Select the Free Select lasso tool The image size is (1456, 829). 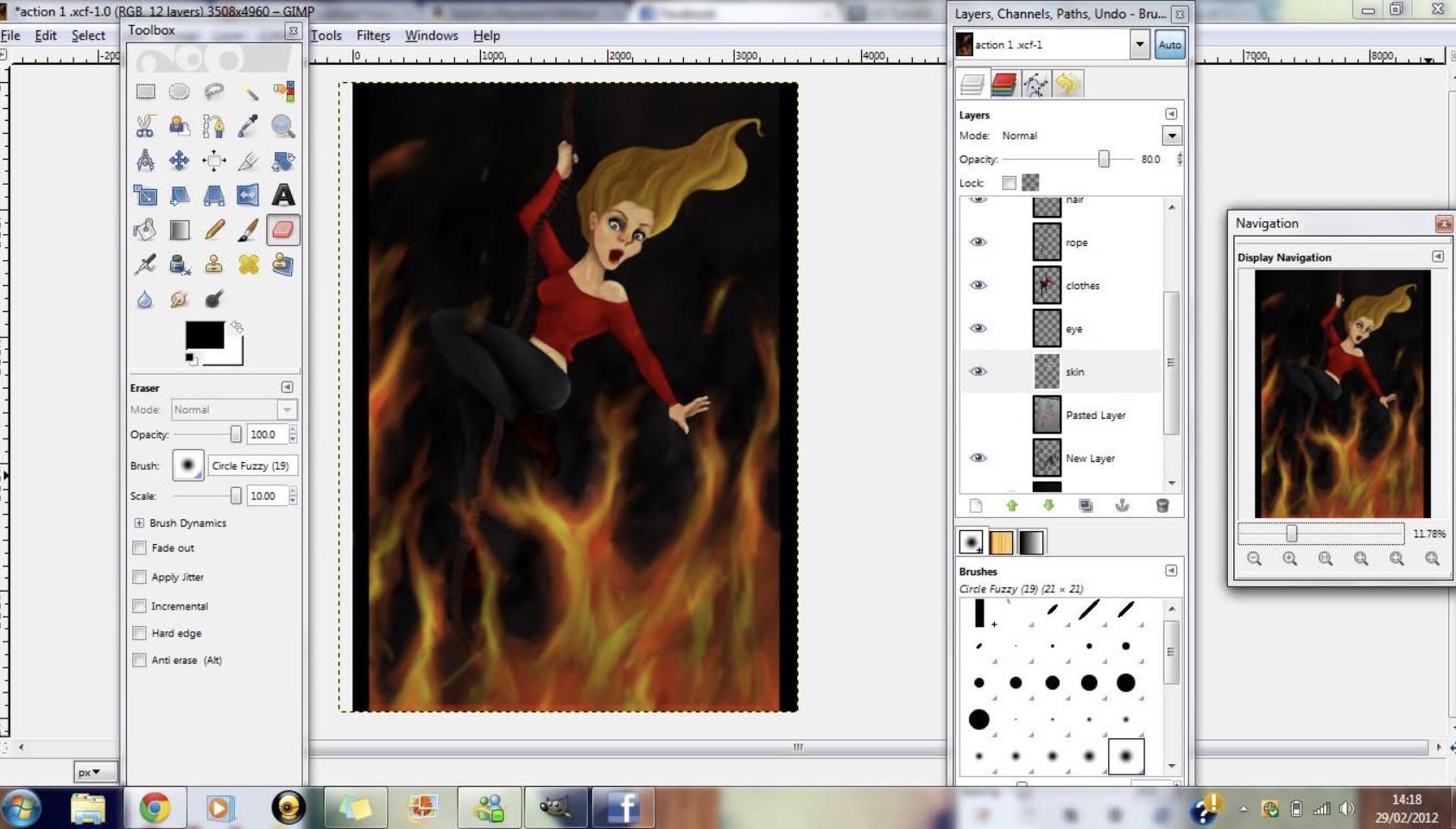click(214, 92)
